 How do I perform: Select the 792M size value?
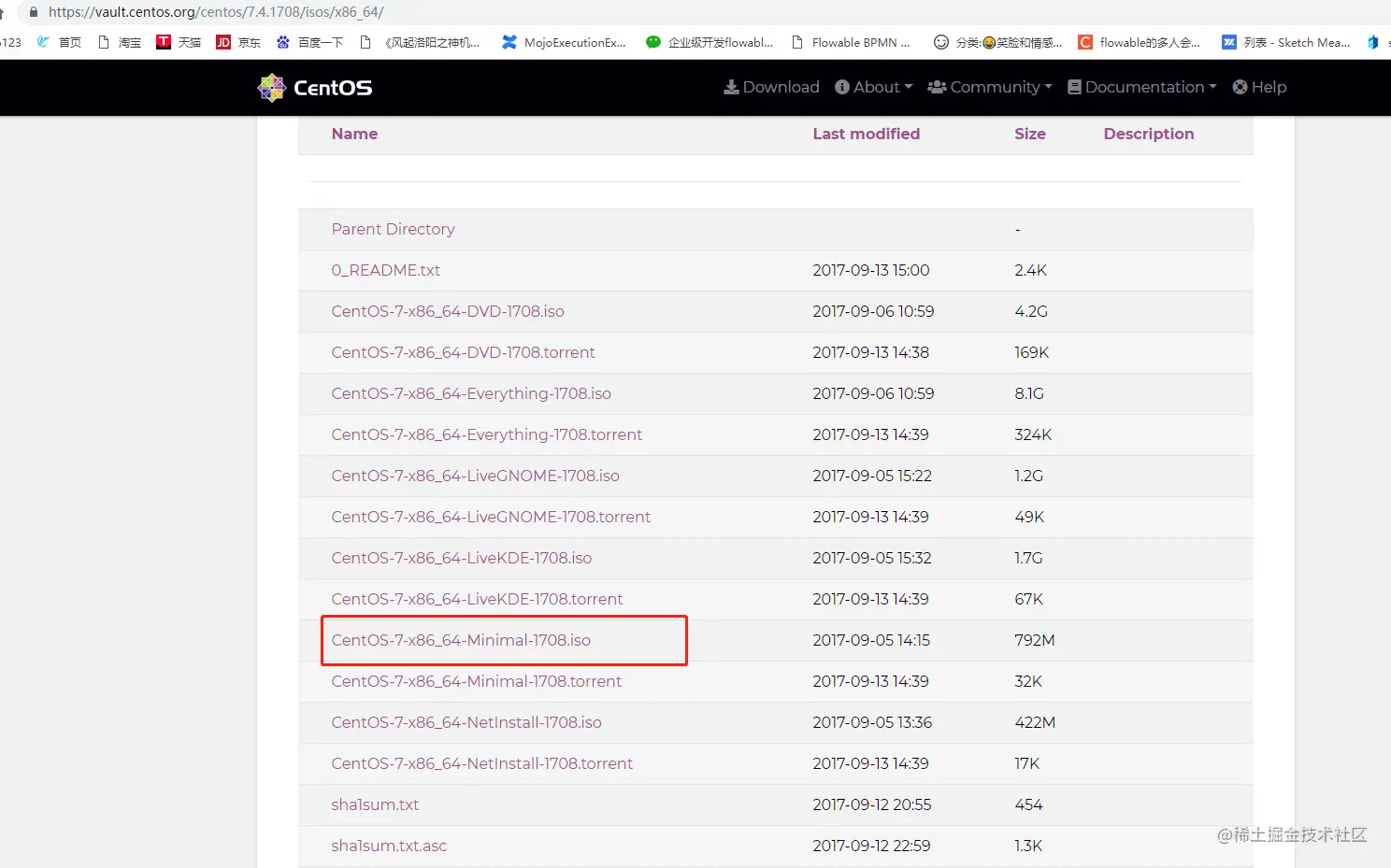[x=1035, y=640]
